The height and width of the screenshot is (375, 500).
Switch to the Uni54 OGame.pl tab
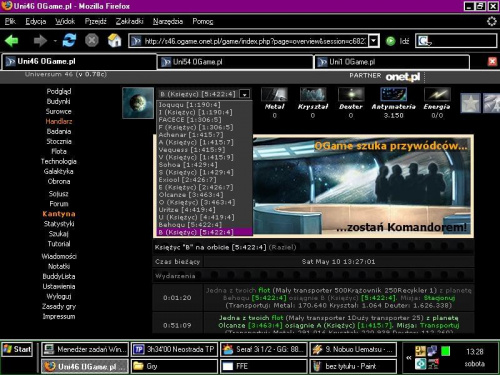pos(235,62)
